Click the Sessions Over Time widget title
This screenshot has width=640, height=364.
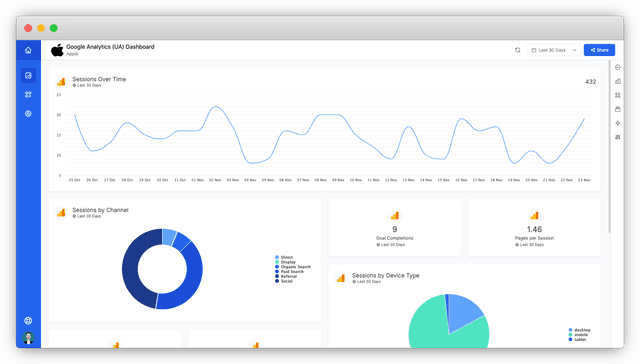(x=99, y=79)
